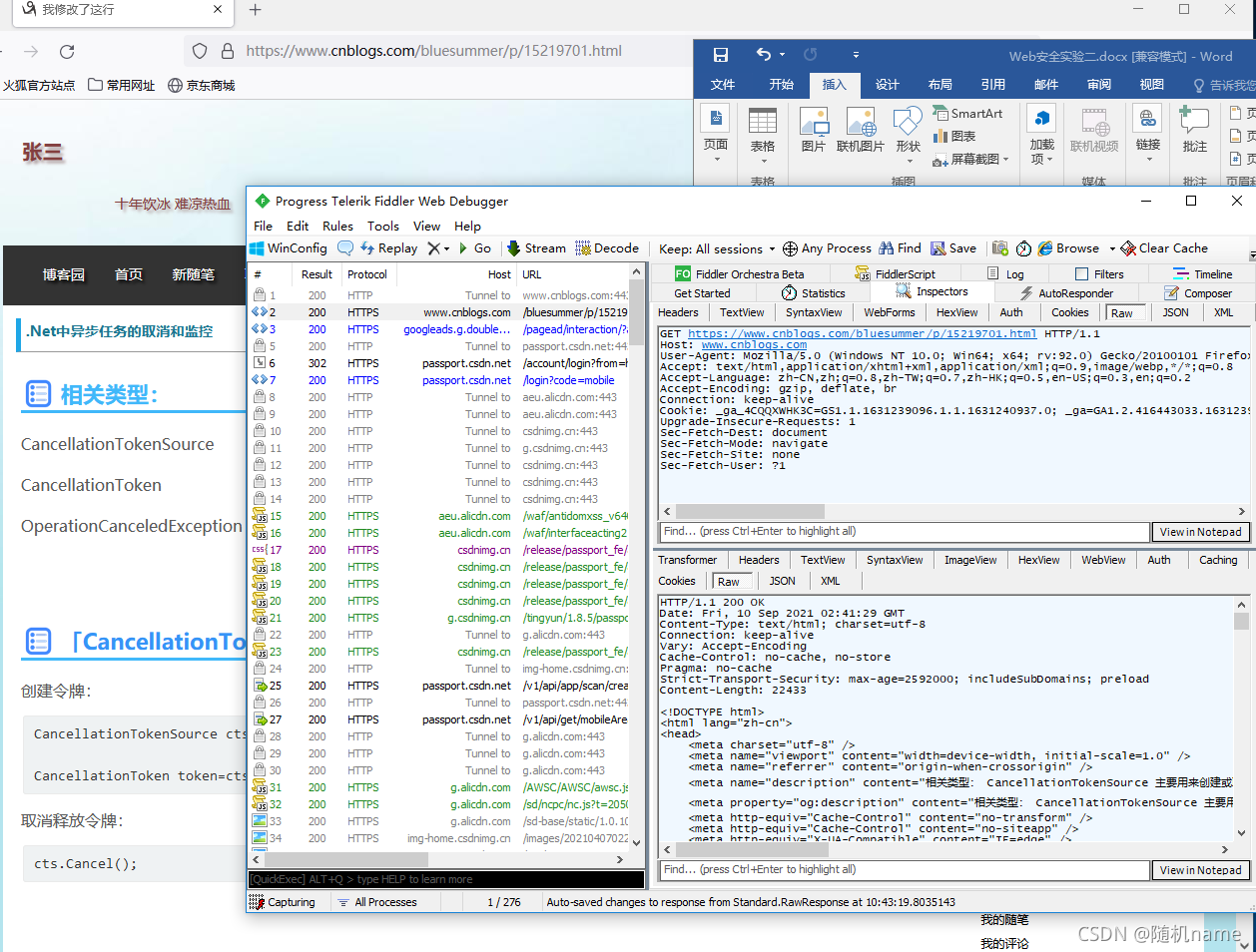Screen dimensions: 1256x952
Task: Click the 图表 chart icon in Word
Action: (954, 136)
